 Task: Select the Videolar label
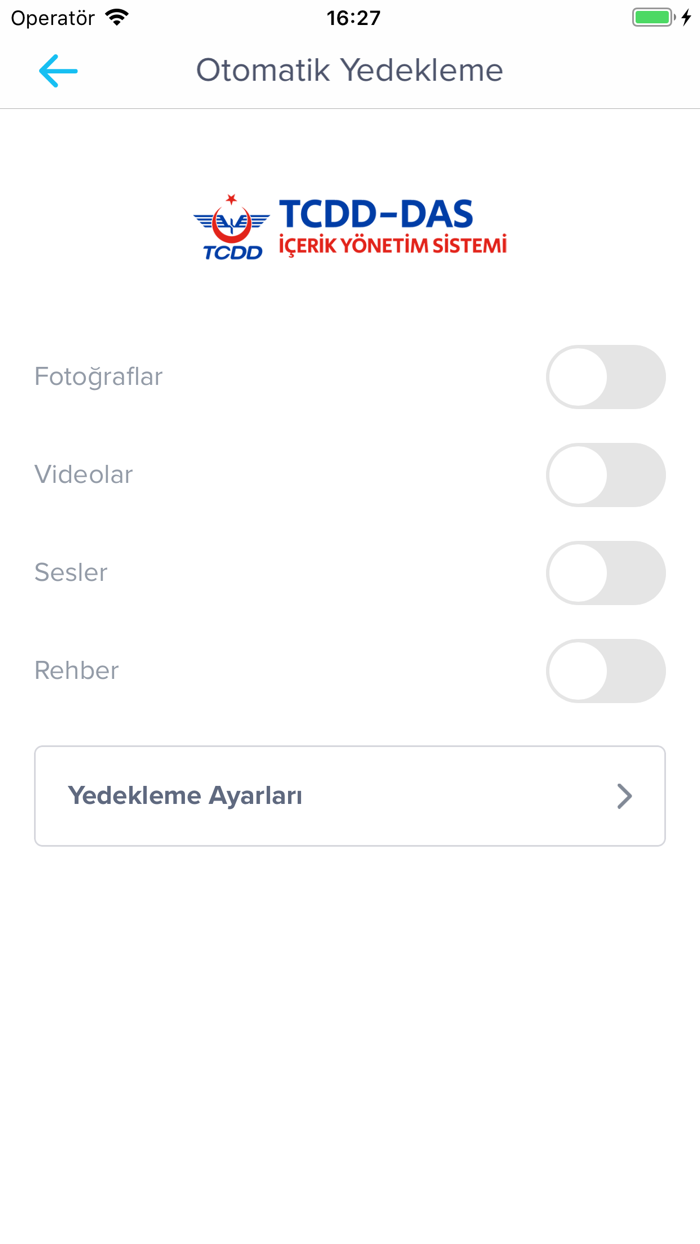pyautogui.click(x=83, y=475)
